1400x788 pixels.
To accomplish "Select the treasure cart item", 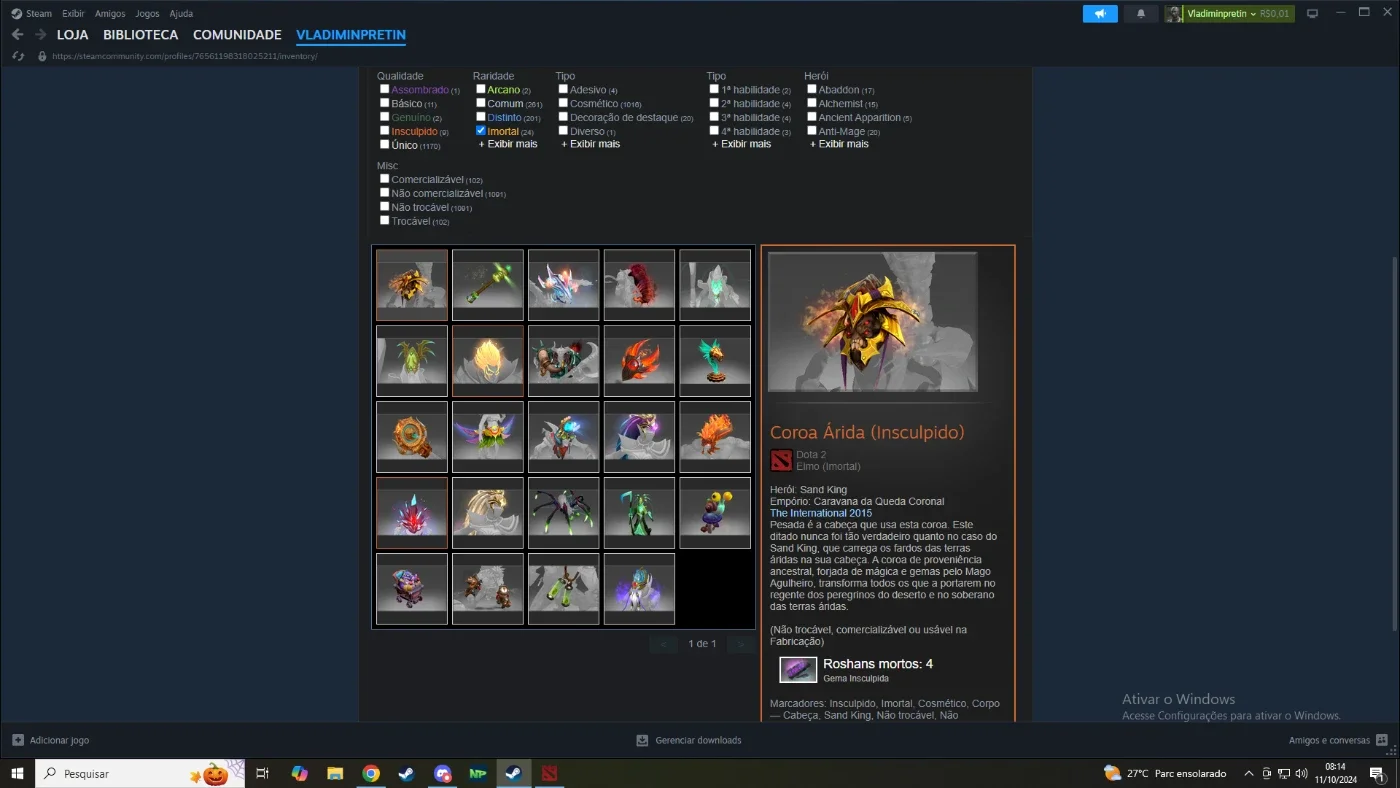I will coord(412,589).
